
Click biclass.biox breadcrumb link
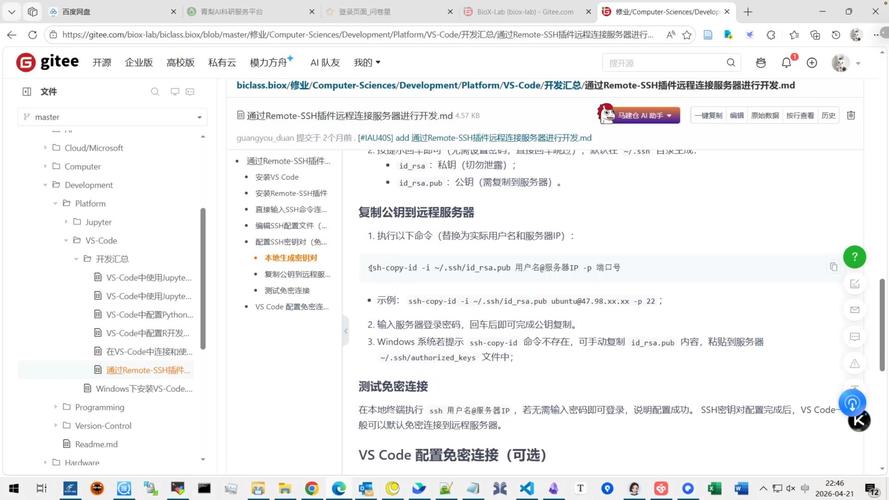point(262,85)
